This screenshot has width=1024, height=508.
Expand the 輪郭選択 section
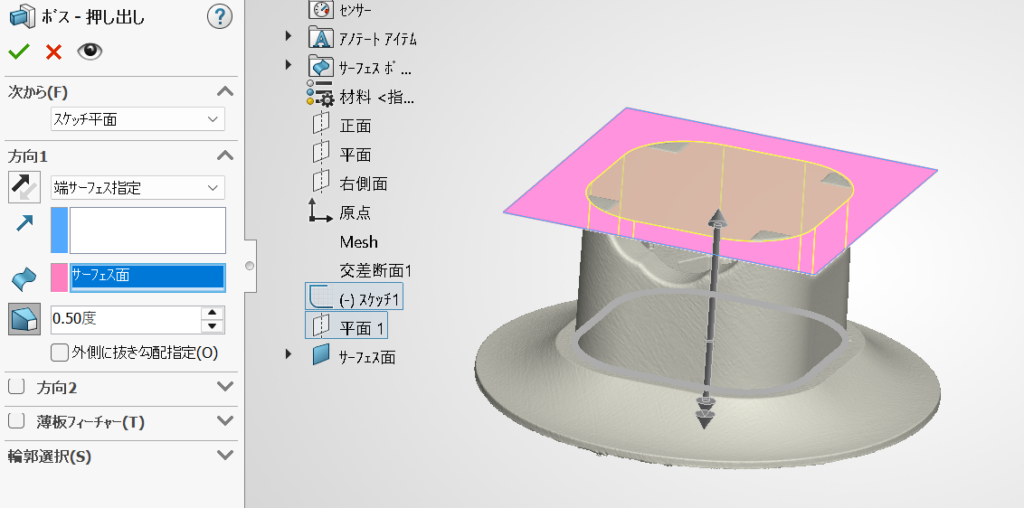pyautogui.click(x=225, y=456)
